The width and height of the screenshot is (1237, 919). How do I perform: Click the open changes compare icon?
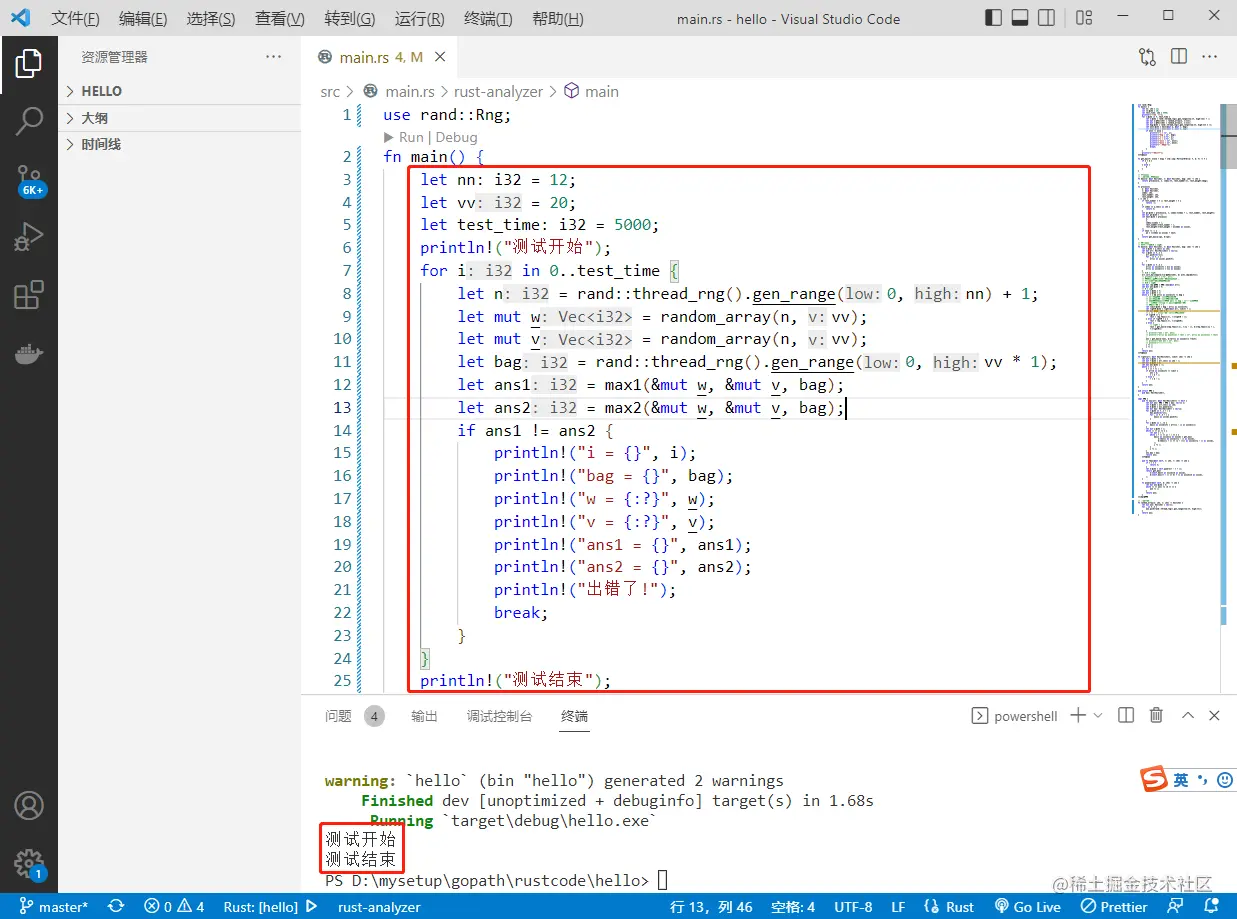pos(1147,57)
